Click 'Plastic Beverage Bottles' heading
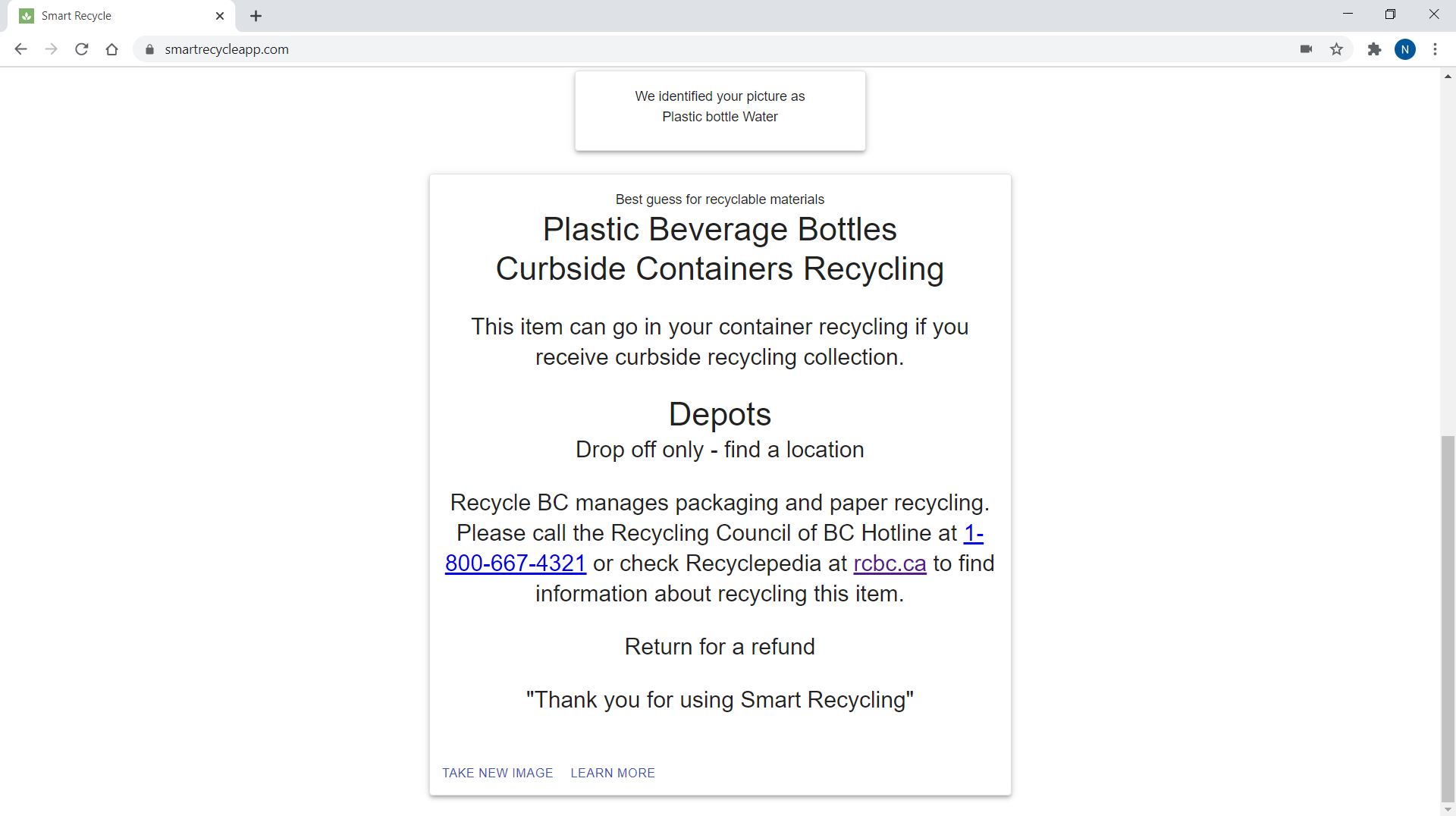Image resolution: width=1456 pixels, height=816 pixels. tap(720, 229)
